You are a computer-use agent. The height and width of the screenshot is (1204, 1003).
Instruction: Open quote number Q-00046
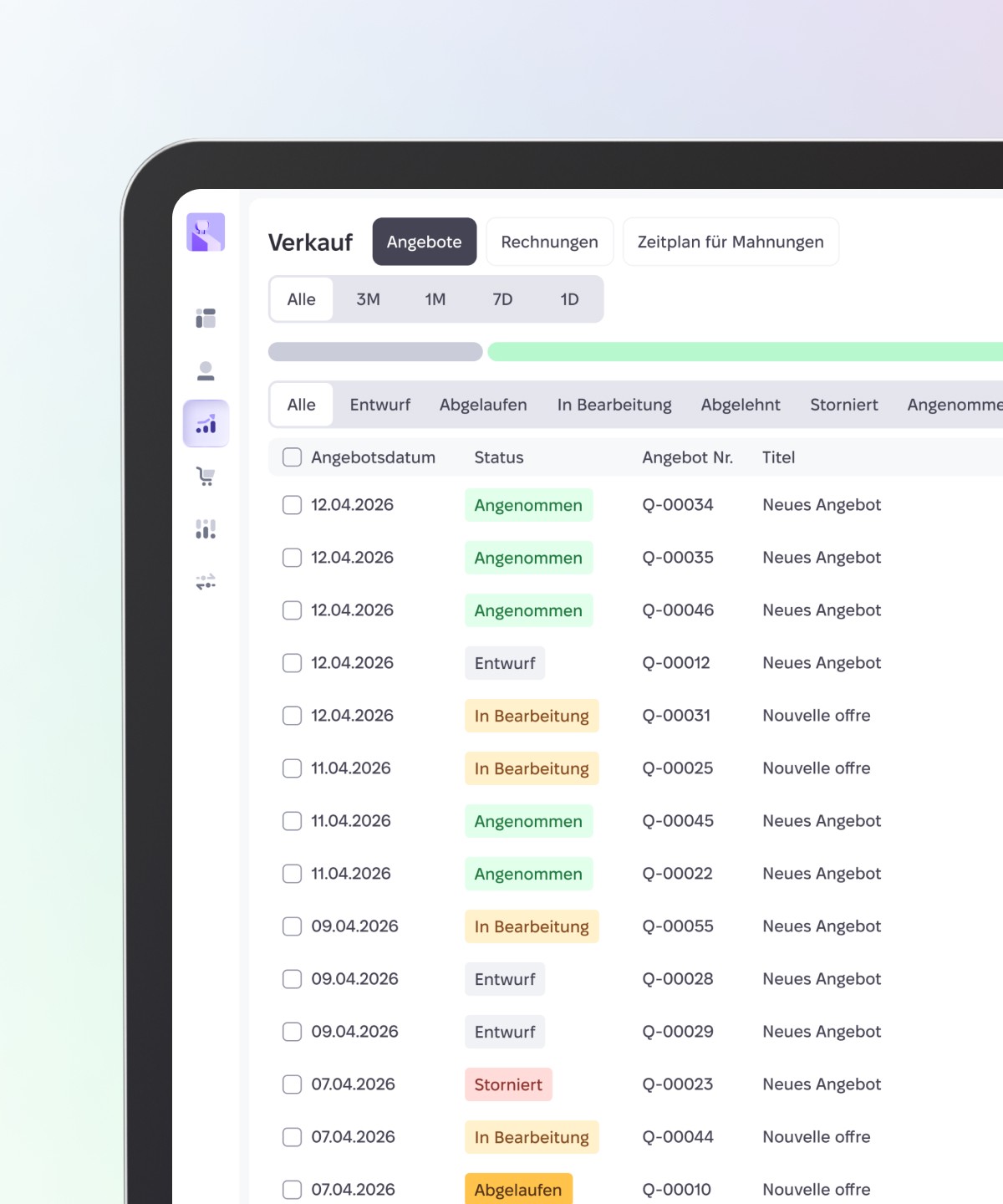click(x=678, y=610)
